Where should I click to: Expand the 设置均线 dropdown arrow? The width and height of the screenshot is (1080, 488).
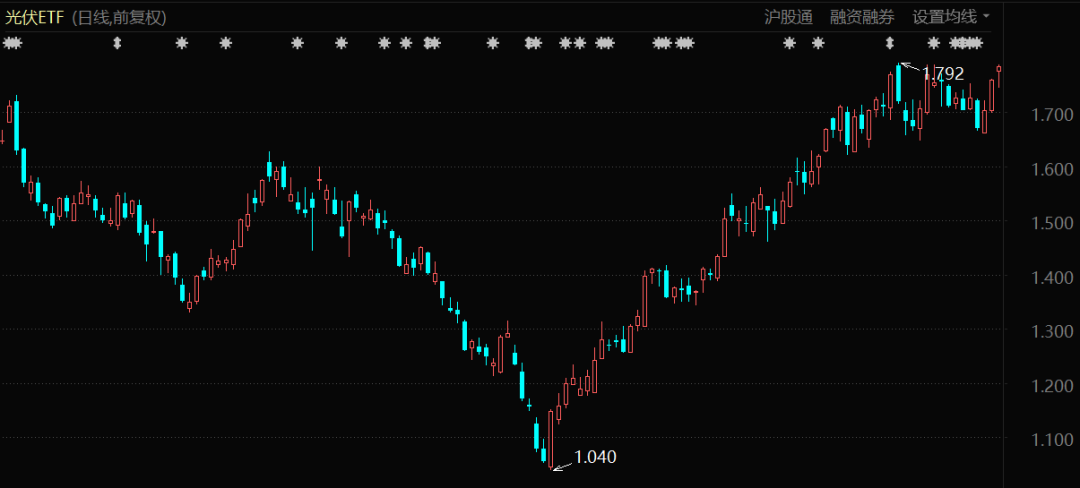[x=987, y=17]
